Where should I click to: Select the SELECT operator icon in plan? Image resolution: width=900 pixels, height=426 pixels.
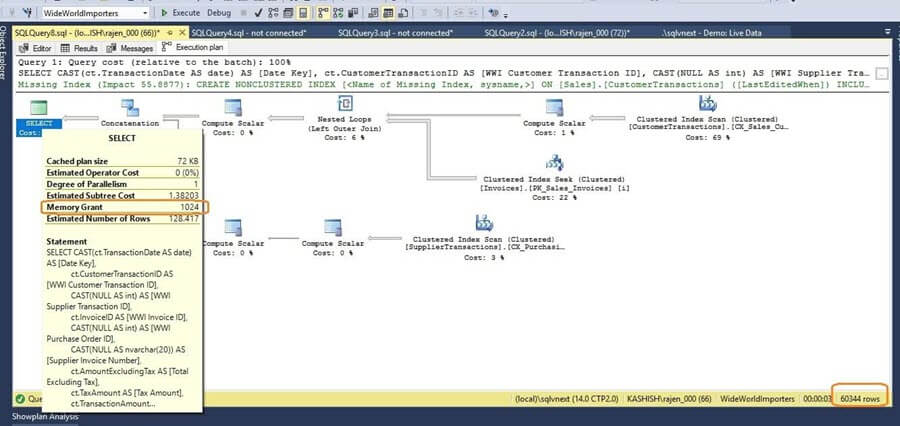click(x=38, y=108)
